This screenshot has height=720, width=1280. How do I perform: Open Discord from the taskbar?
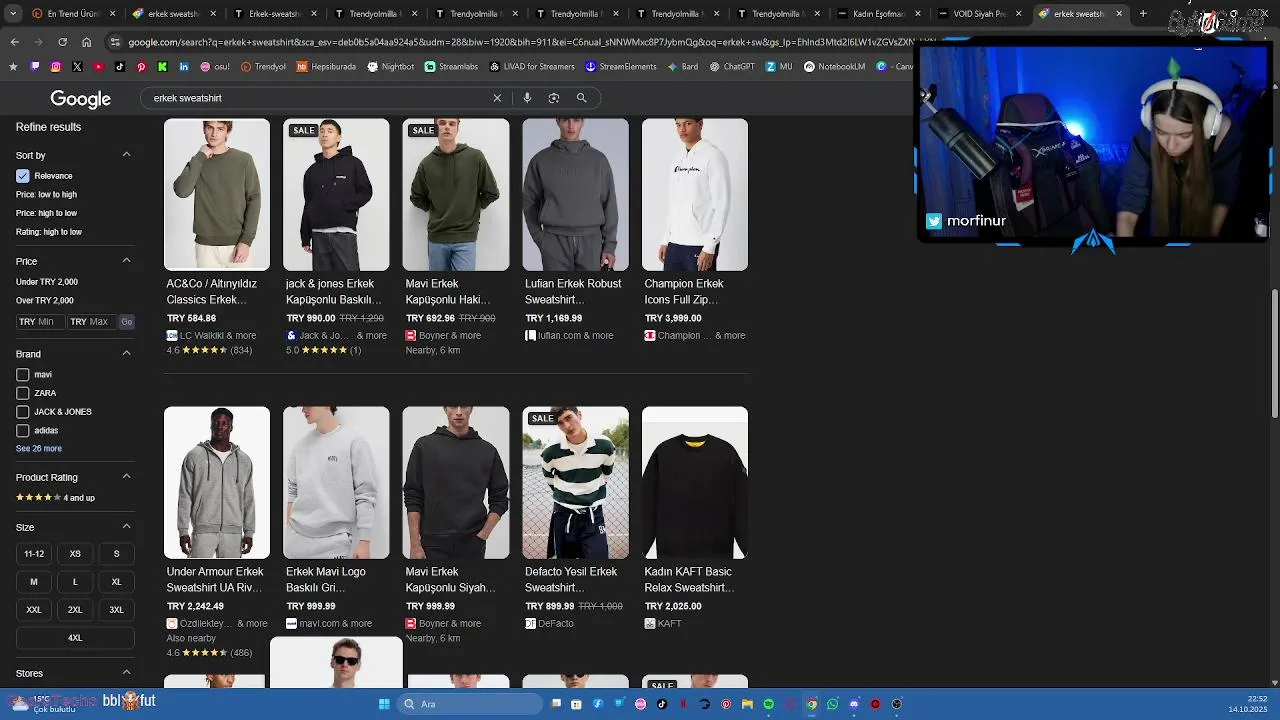tap(854, 704)
